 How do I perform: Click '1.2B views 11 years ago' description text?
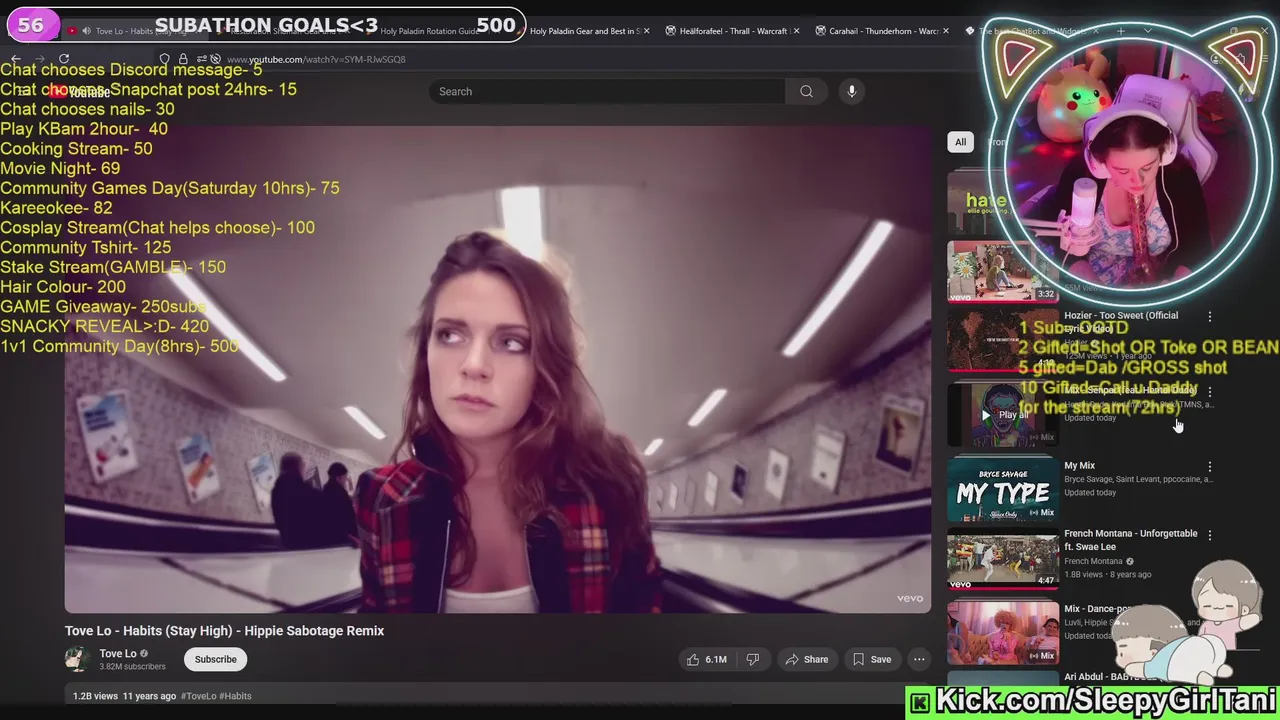(x=124, y=696)
